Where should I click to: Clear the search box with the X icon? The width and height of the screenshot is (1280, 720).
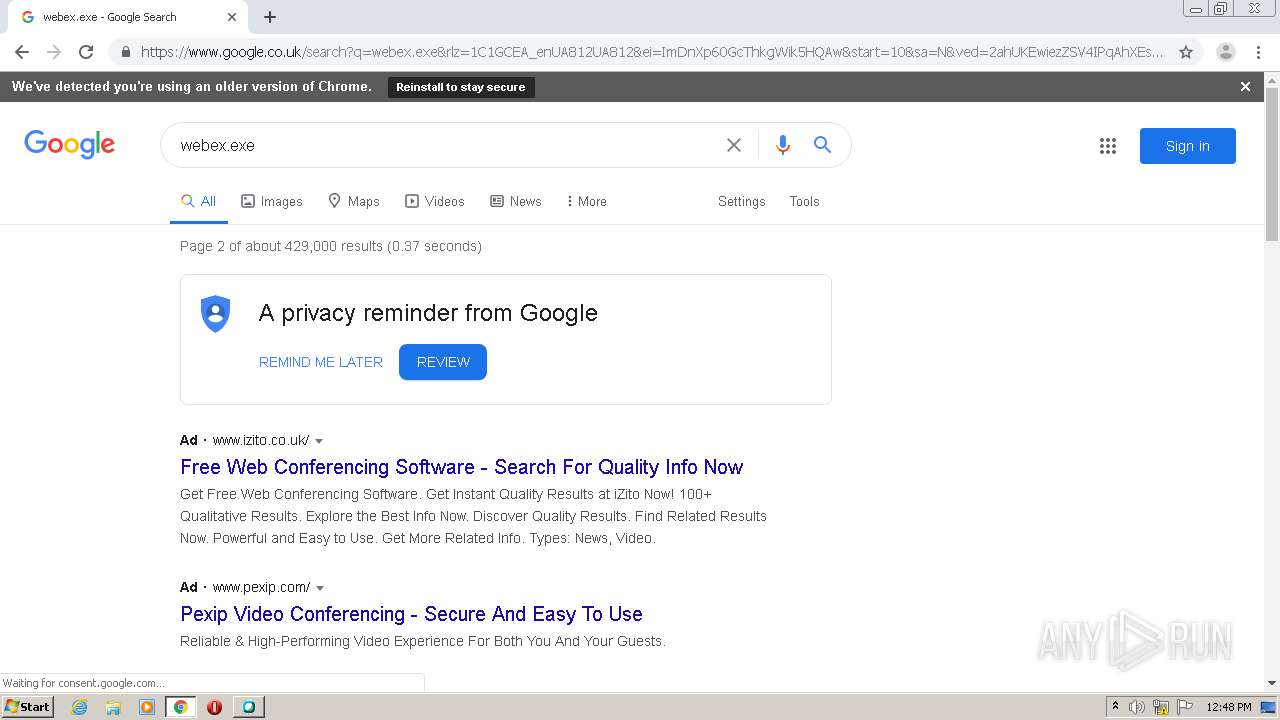tap(734, 145)
